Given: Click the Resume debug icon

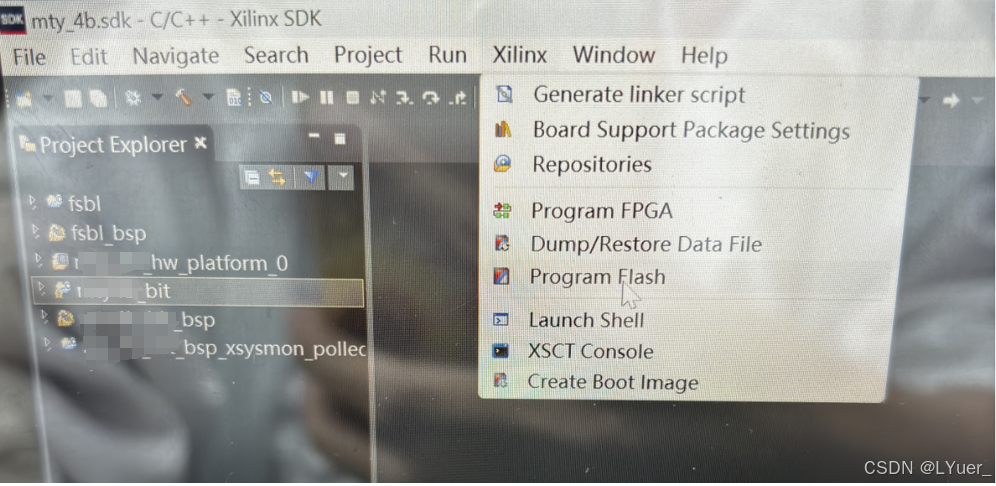Looking at the screenshot, I should click(300, 97).
